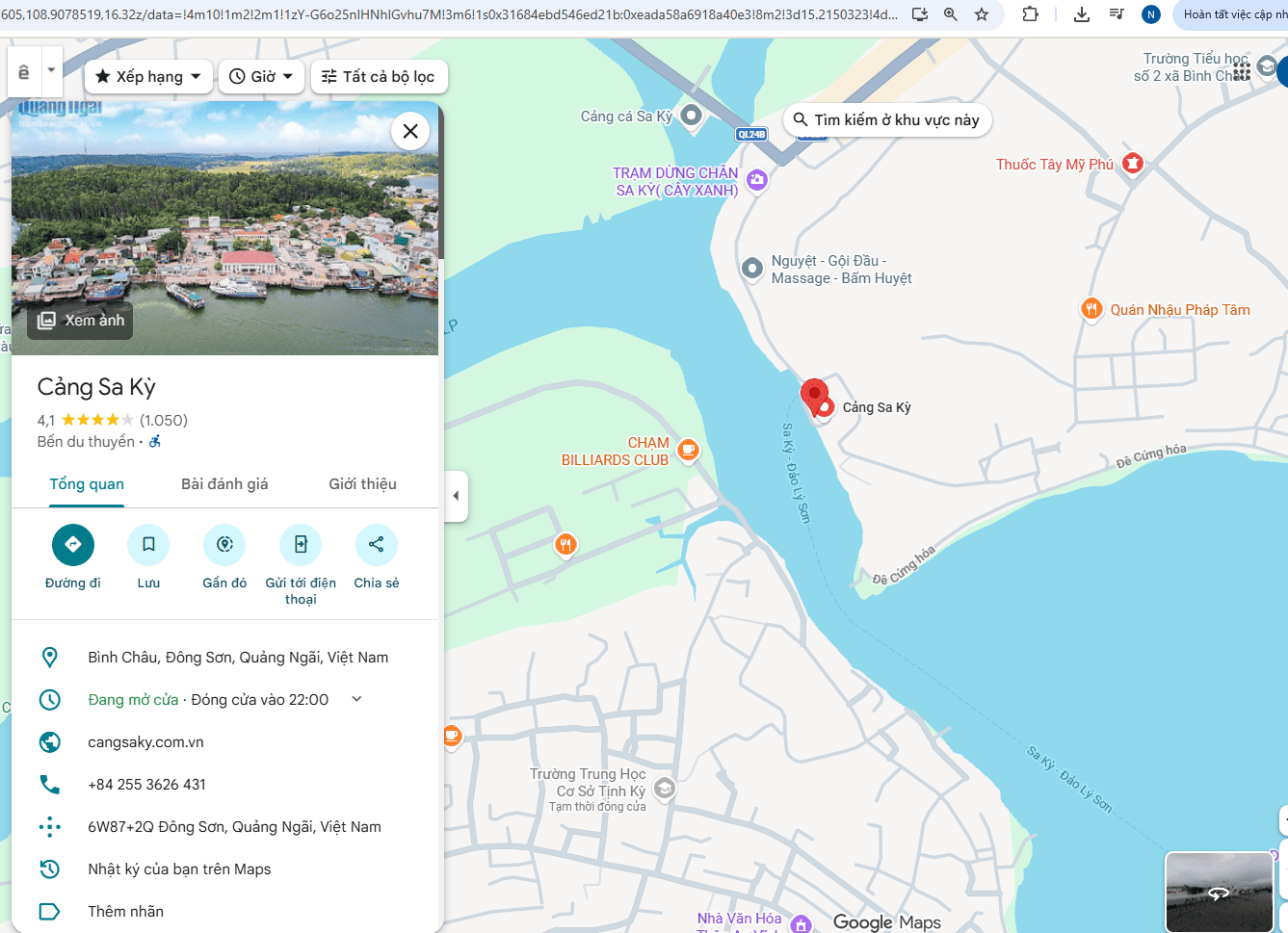Open Tất cả bộ lọc filters
This screenshot has width=1288, height=933.
click(x=378, y=77)
